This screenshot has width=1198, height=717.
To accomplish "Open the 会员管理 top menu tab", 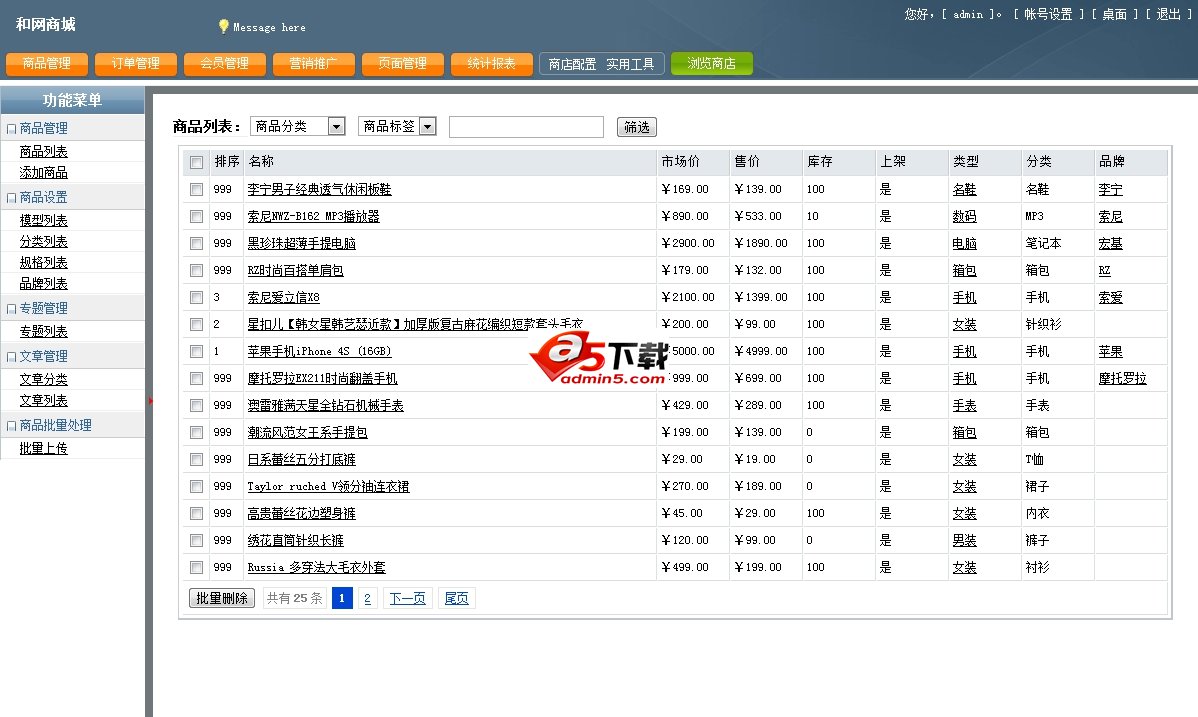I will [x=225, y=63].
